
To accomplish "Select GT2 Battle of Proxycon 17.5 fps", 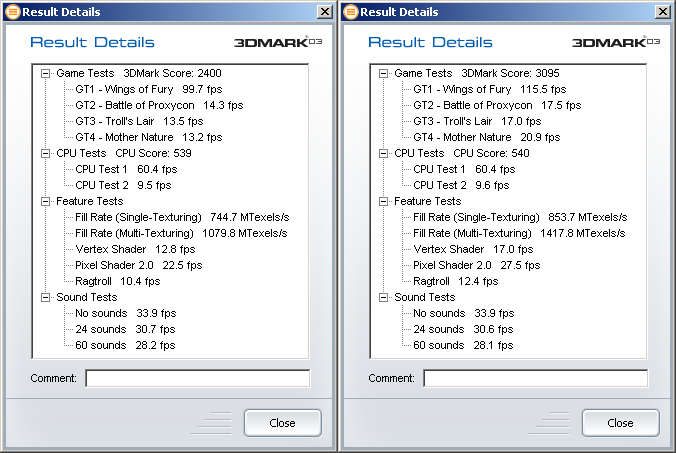I will pyautogui.click(x=497, y=105).
